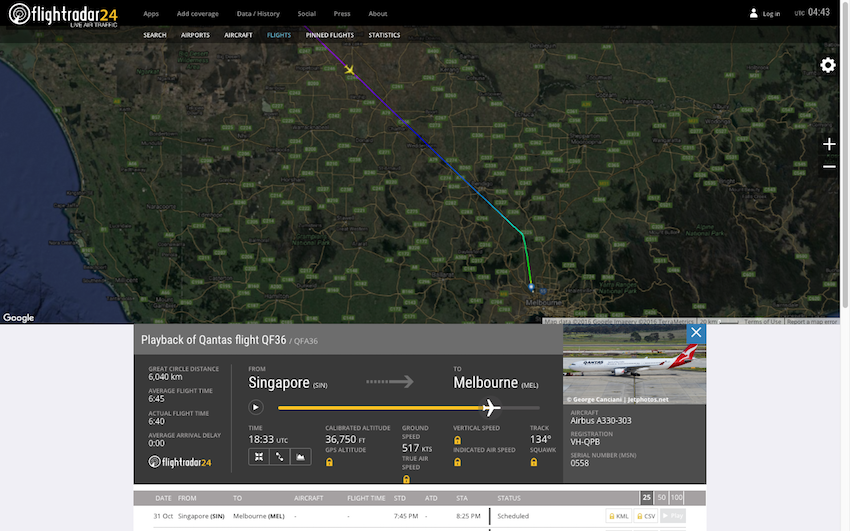
Task: Click the 36,750 FT altitude value
Action: pos(345,439)
